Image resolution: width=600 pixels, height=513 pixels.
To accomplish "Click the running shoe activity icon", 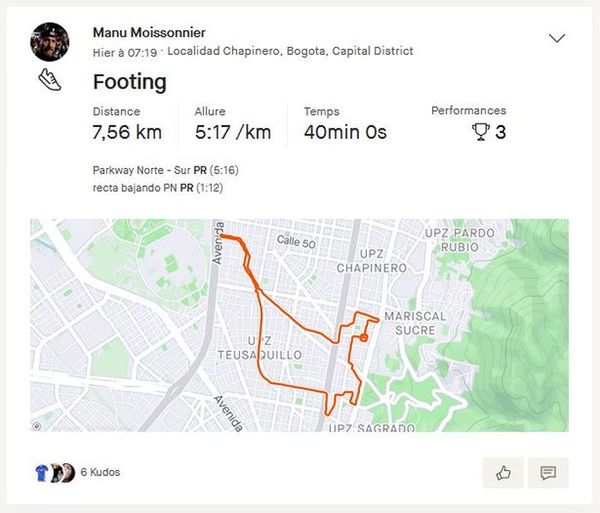I will point(50,80).
